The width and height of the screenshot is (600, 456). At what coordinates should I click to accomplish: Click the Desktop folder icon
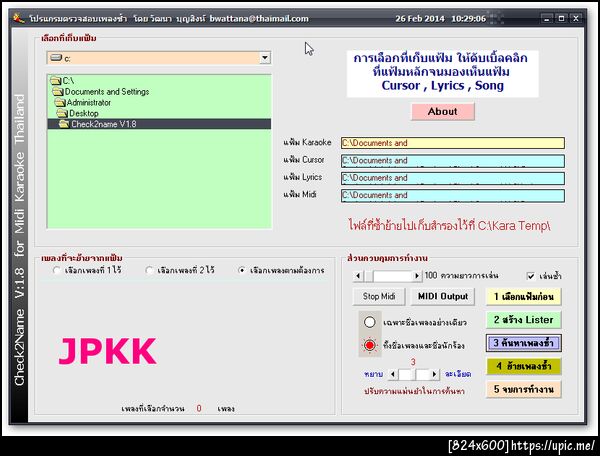coord(62,113)
